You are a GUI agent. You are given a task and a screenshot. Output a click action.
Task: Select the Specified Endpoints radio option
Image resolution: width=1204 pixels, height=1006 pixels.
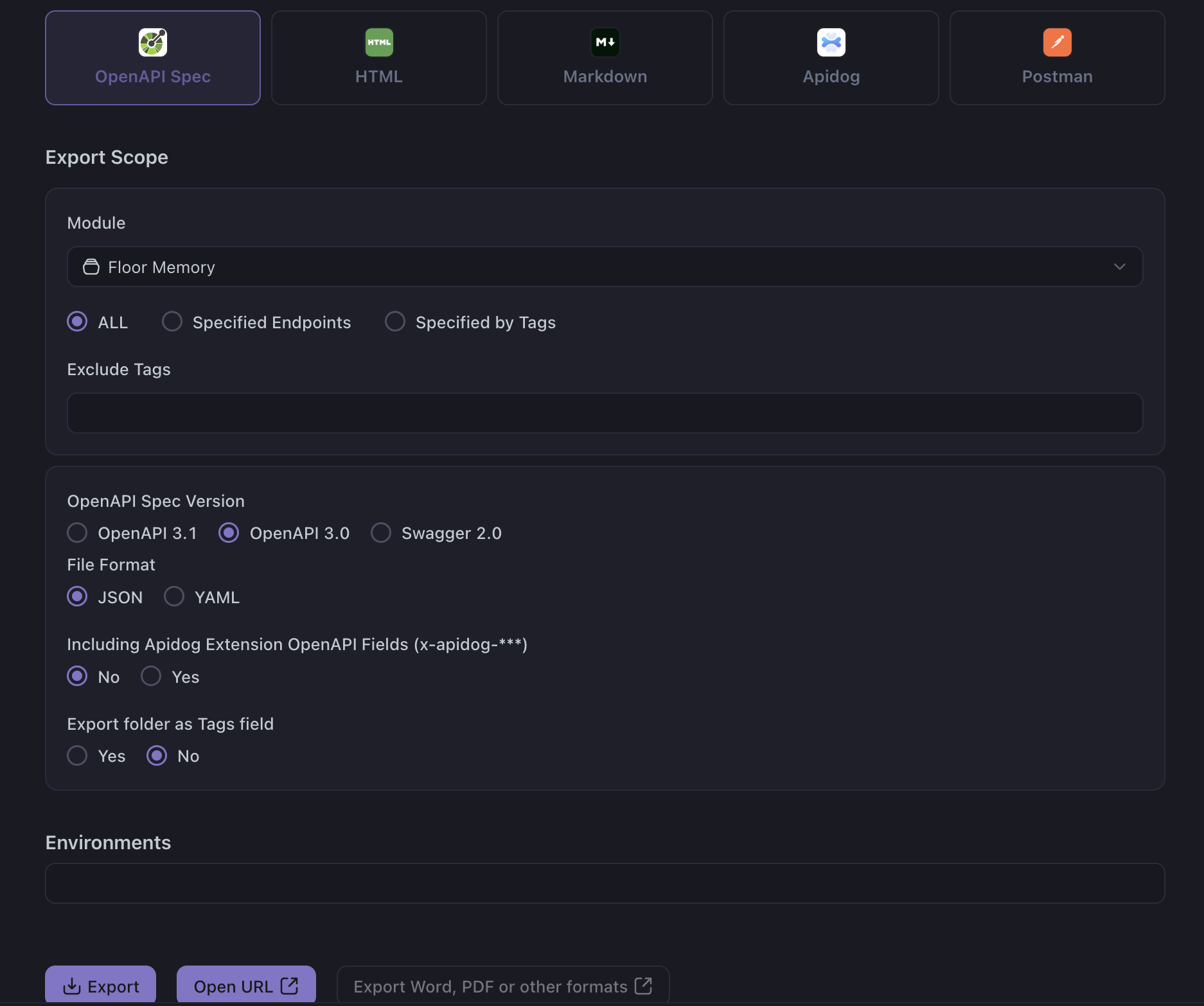[172, 322]
